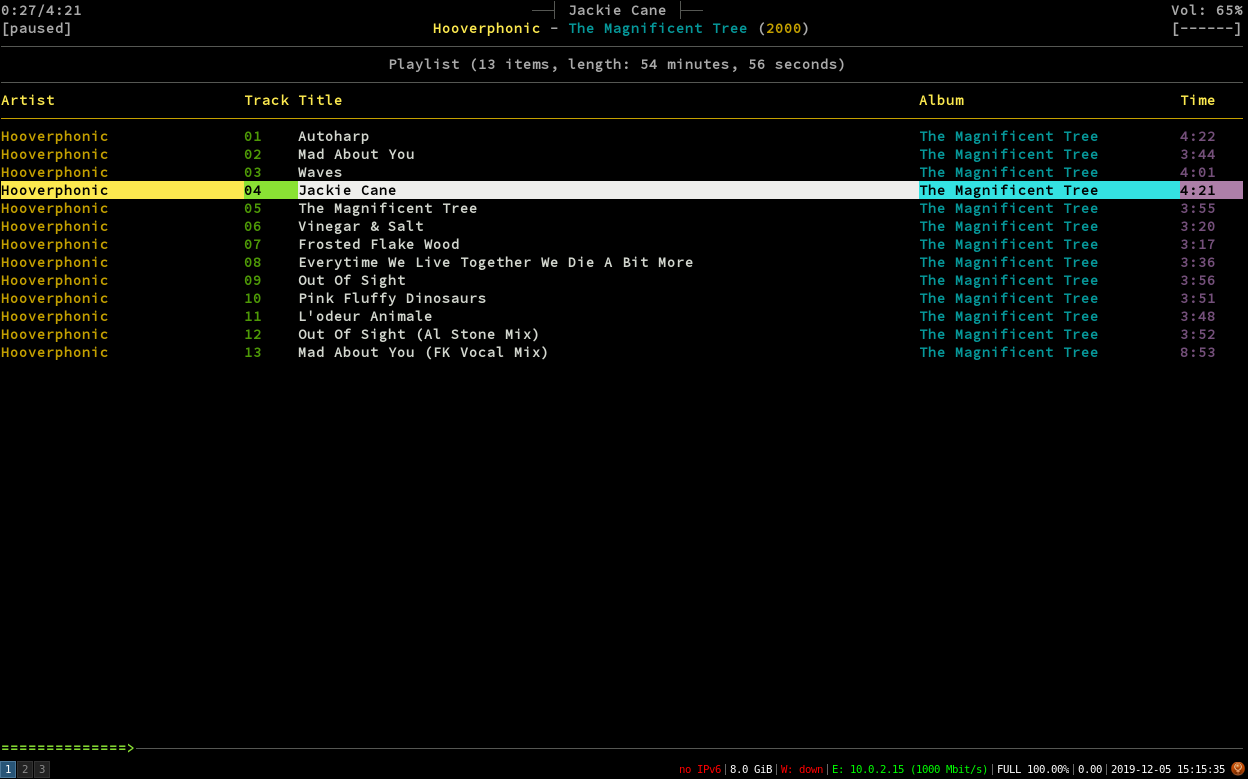Screen dimensions: 1248x779
Task: Click the 0:27/4:21 elapsed time display
Action: coord(41,10)
